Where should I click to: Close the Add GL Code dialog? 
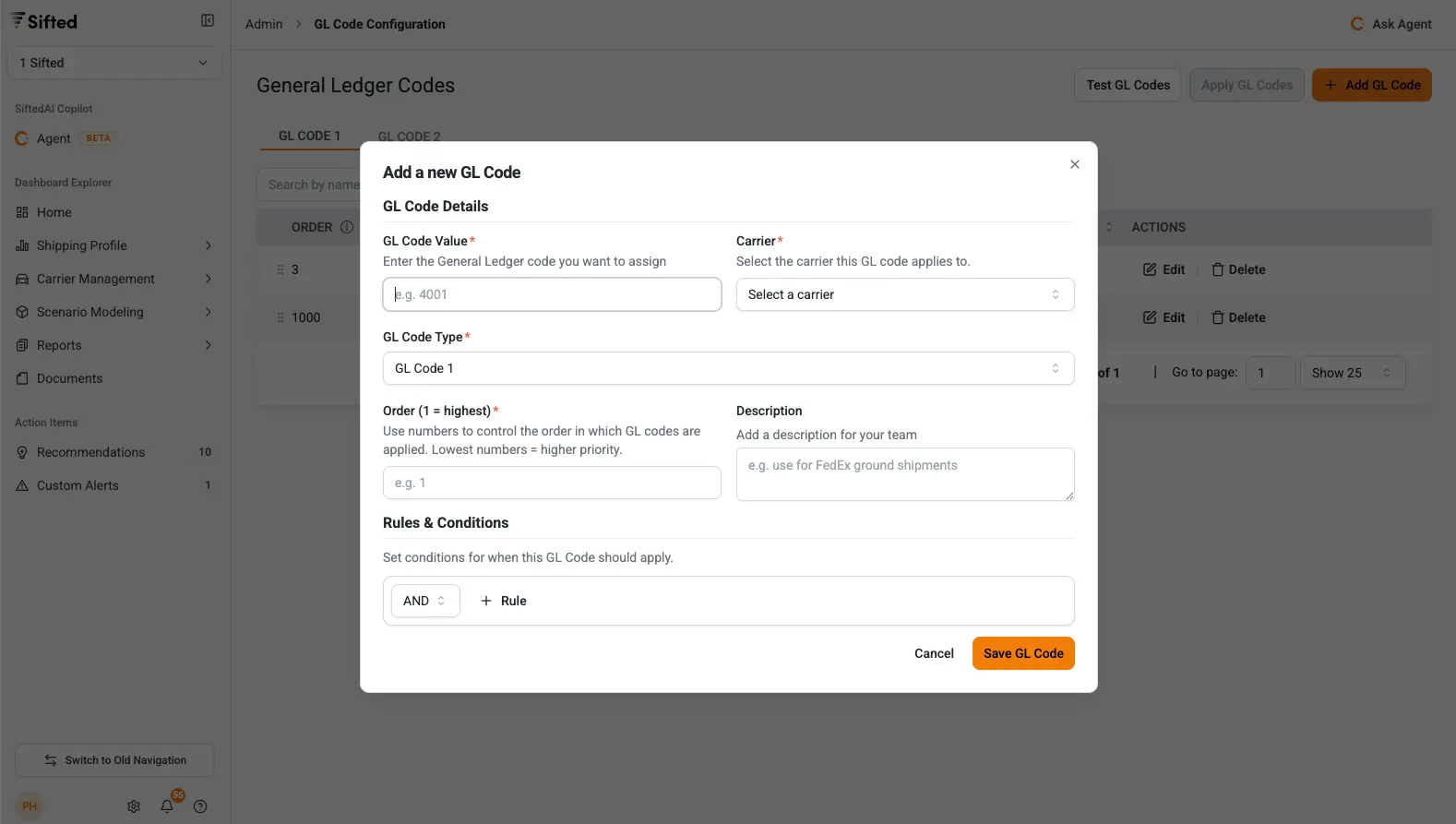coord(1074,164)
